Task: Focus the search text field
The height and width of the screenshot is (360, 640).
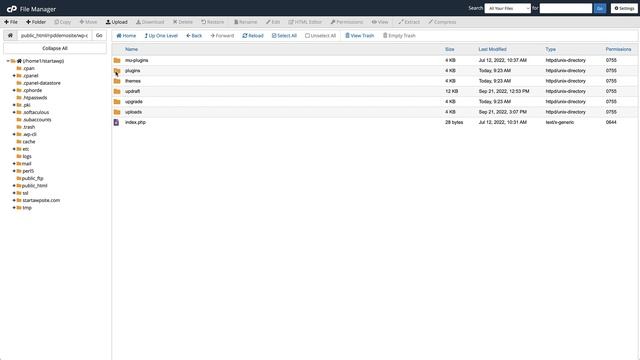Action: click(x=566, y=8)
